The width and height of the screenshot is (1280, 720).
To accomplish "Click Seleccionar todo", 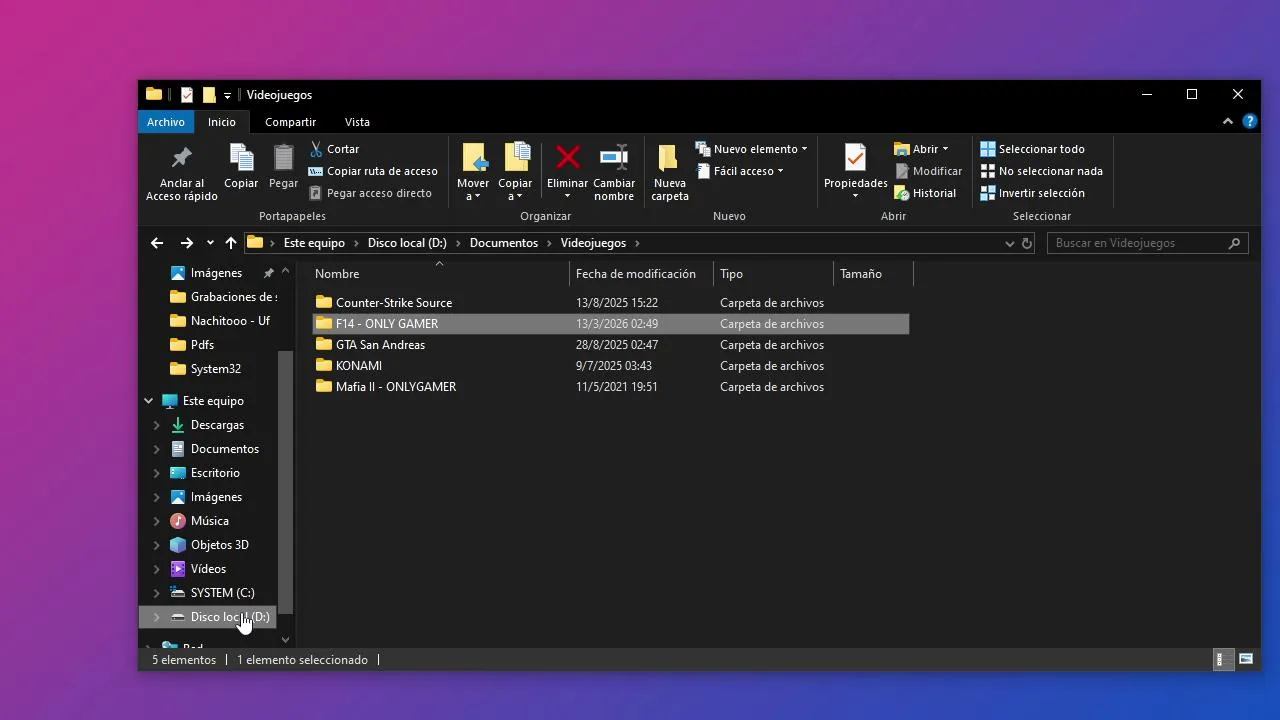I will (x=1032, y=149).
